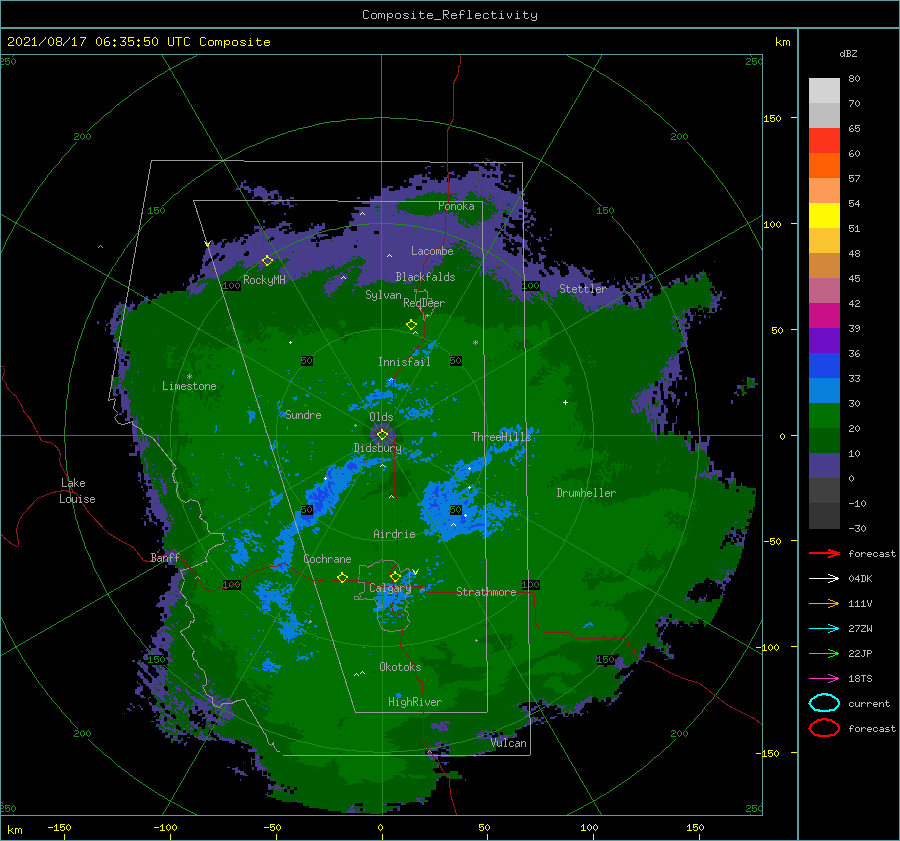Click the Sylvan label
The width and height of the screenshot is (900, 841).
[x=383, y=295]
